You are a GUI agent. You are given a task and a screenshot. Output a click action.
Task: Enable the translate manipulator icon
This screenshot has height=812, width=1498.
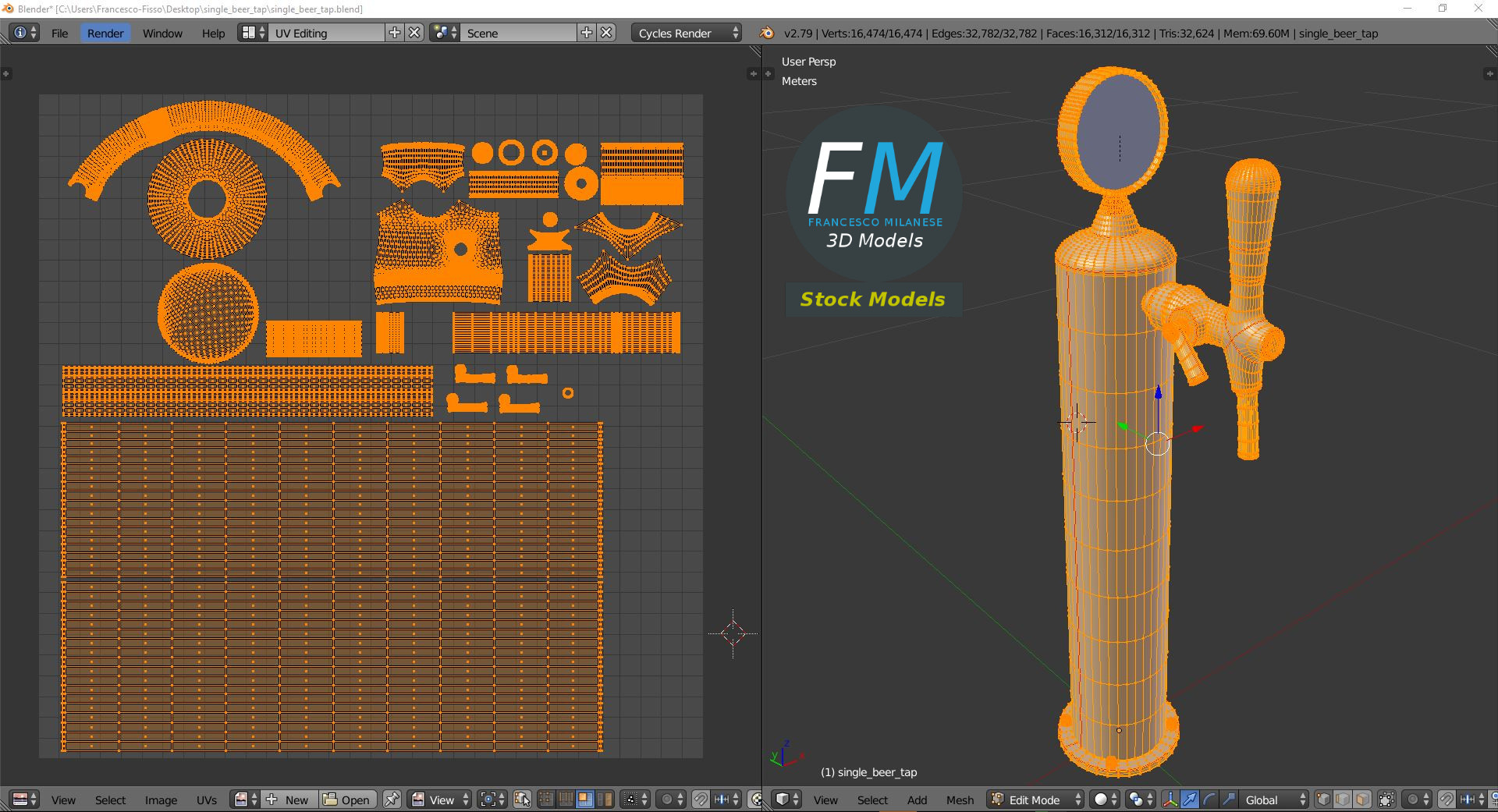pos(1190,800)
